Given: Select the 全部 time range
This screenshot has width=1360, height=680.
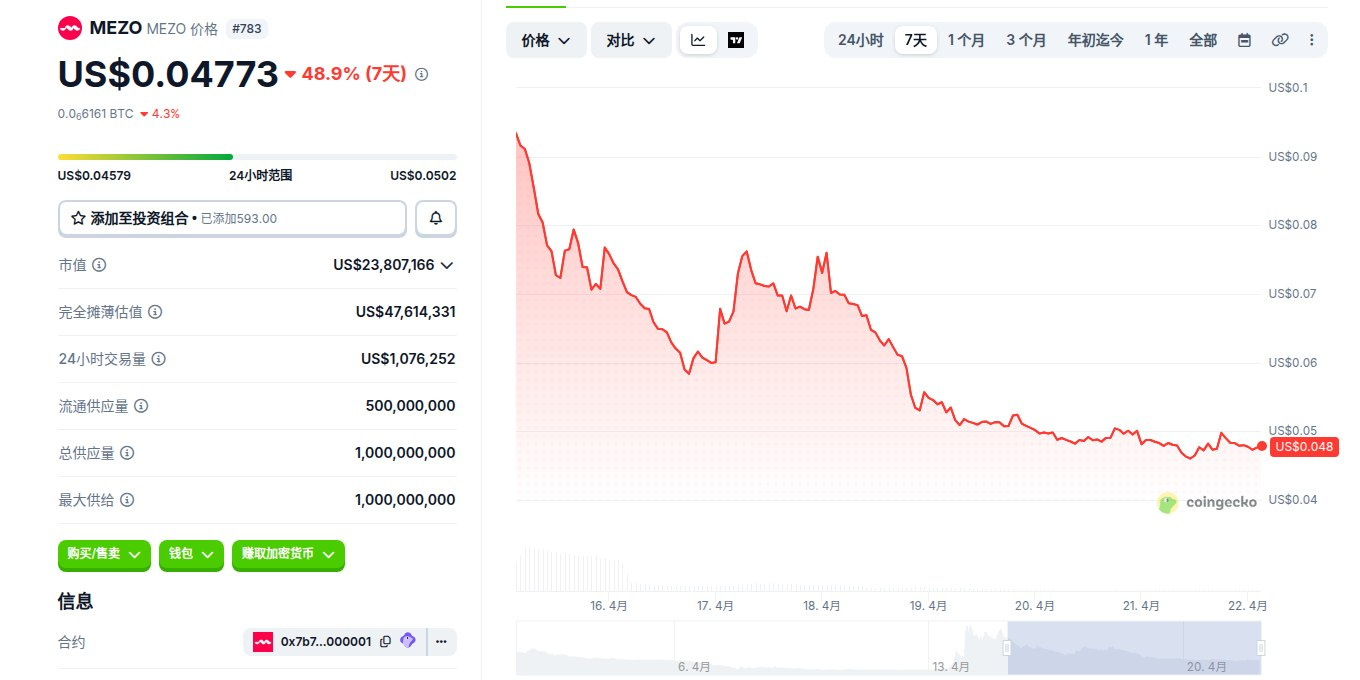Looking at the screenshot, I should 1203,40.
